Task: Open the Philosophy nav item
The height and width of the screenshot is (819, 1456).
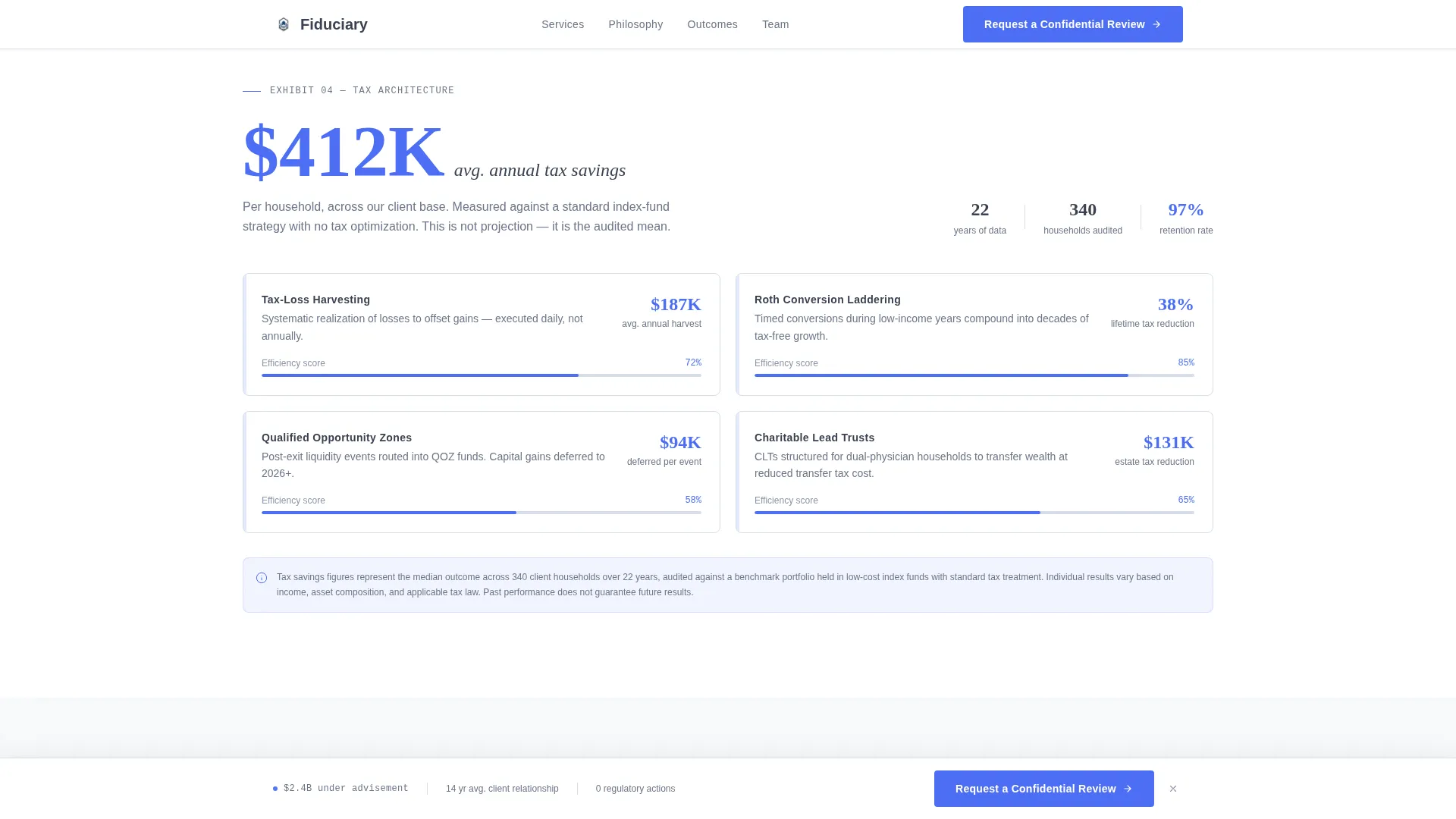Action: pos(635,24)
